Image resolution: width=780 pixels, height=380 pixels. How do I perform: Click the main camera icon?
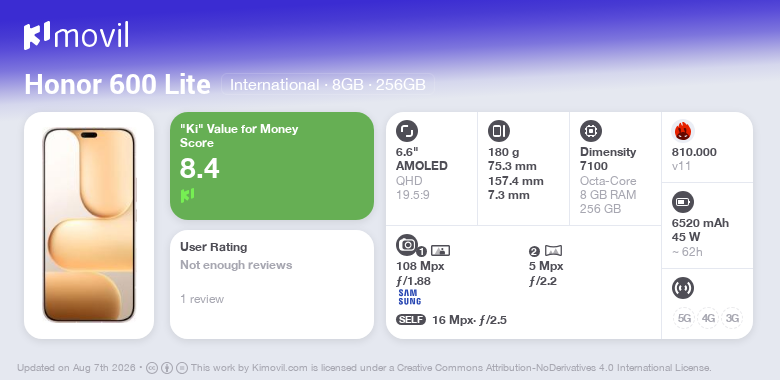[x=407, y=244]
